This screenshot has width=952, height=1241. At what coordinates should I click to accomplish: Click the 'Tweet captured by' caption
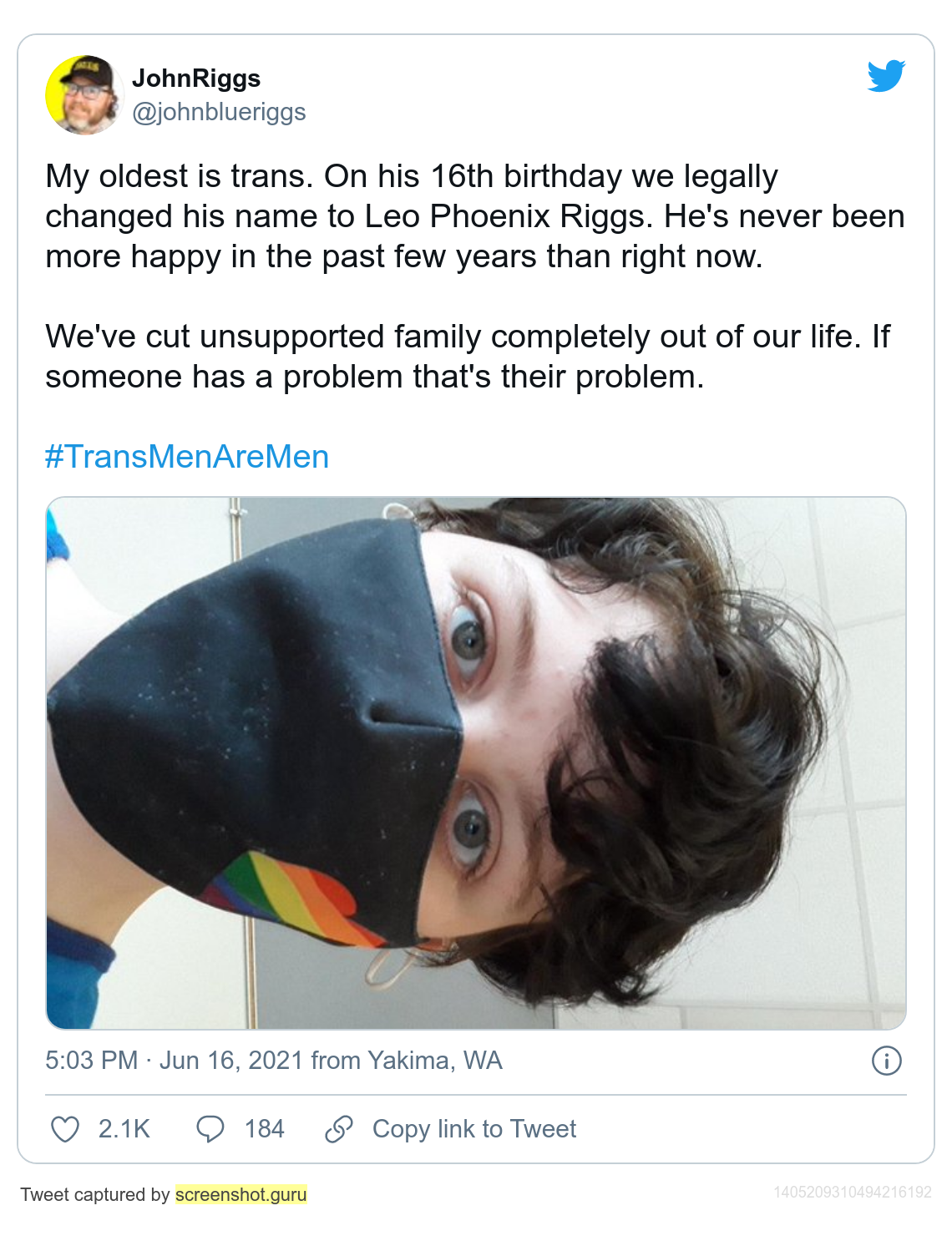click(x=95, y=1194)
